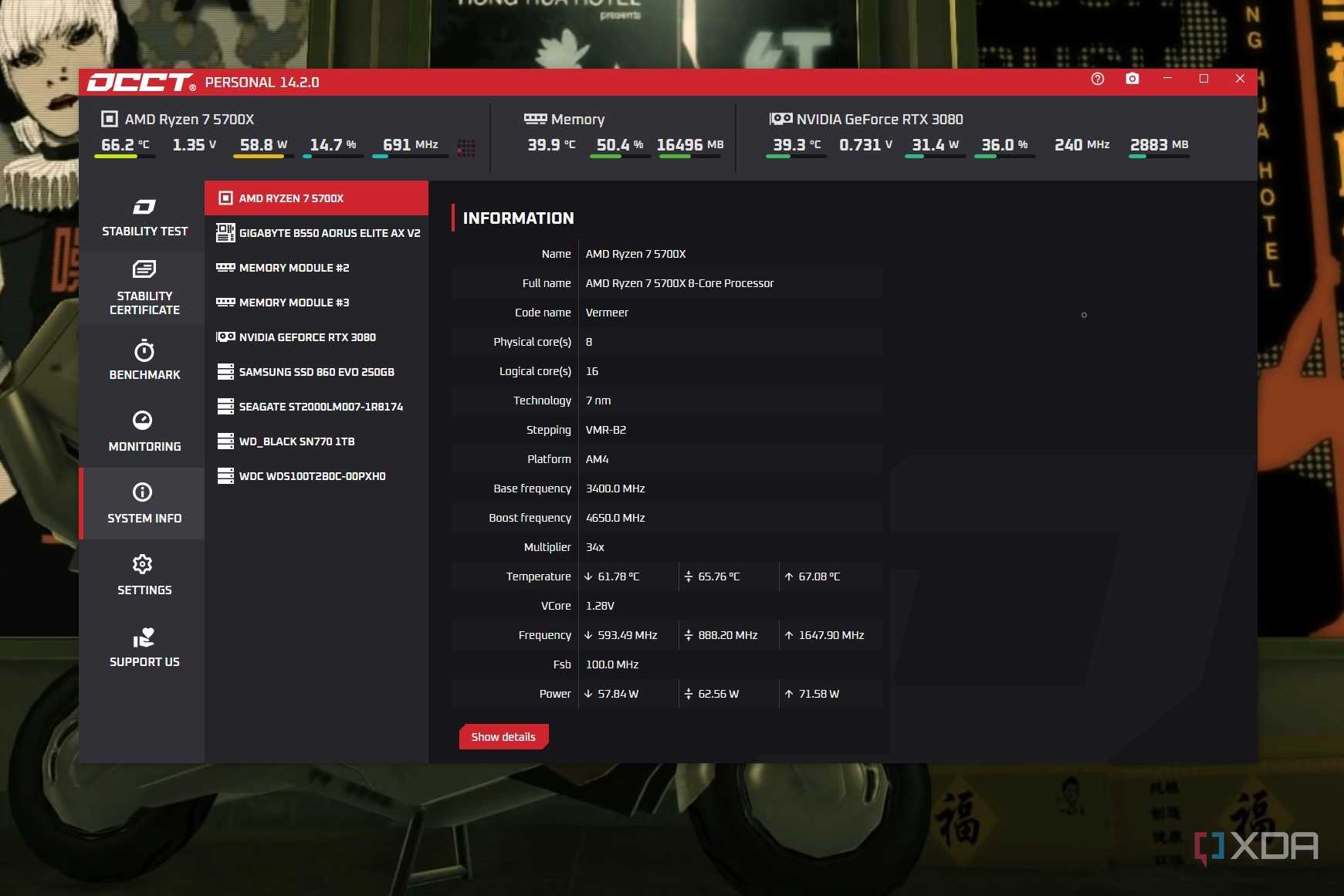Go to the Benchmark section

[144, 360]
